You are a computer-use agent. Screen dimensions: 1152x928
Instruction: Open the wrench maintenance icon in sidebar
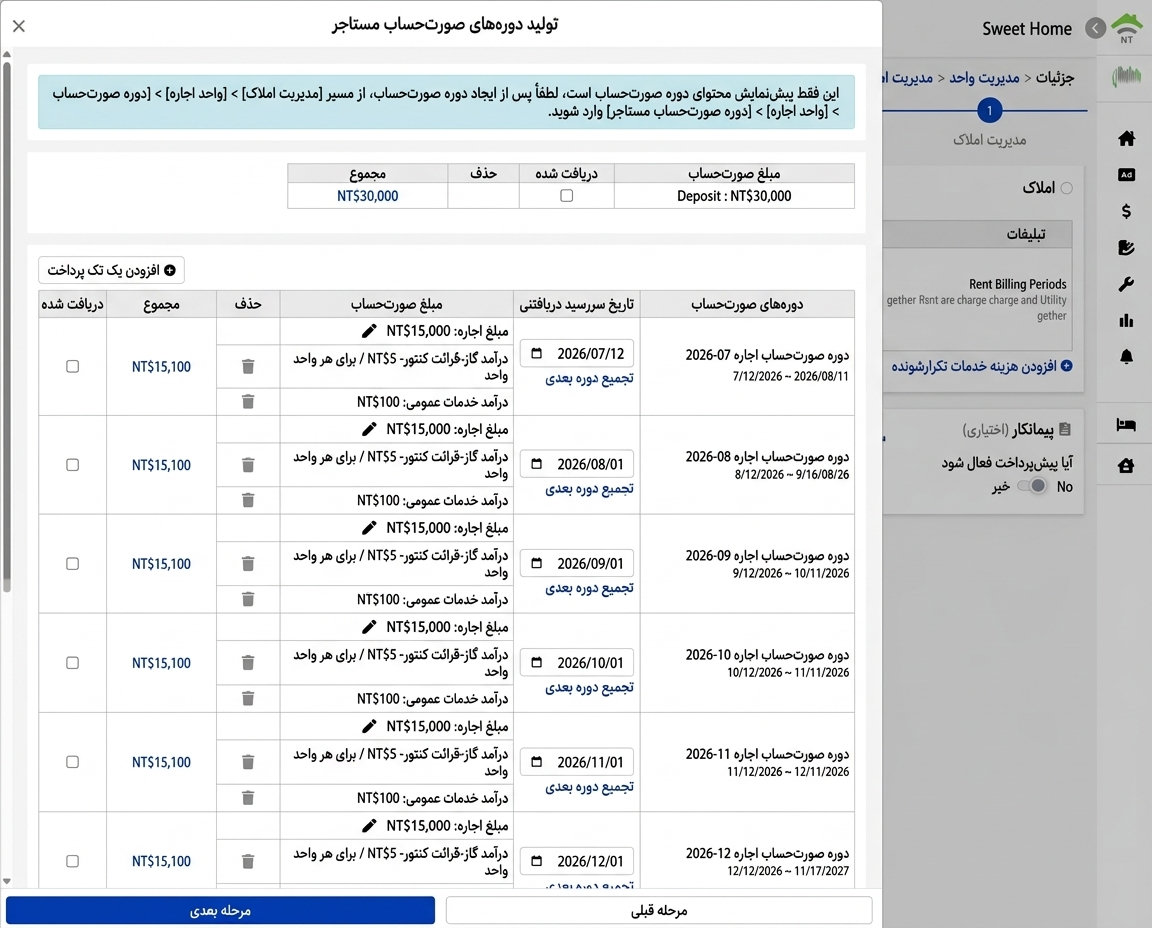pos(1126,284)
